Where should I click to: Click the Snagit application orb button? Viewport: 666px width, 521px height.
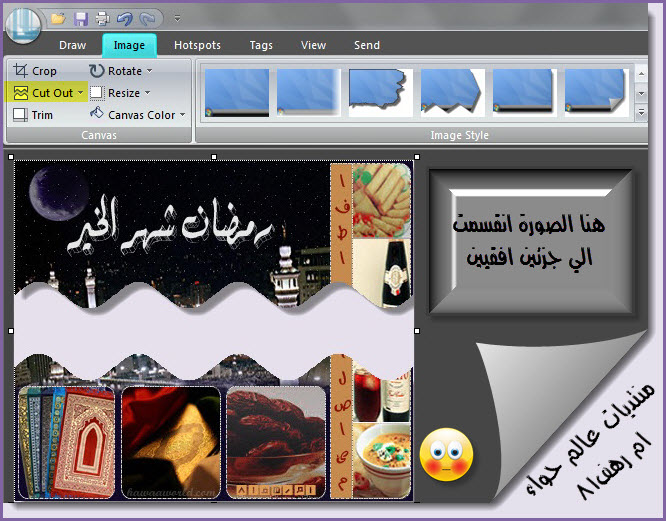point(21,24)
